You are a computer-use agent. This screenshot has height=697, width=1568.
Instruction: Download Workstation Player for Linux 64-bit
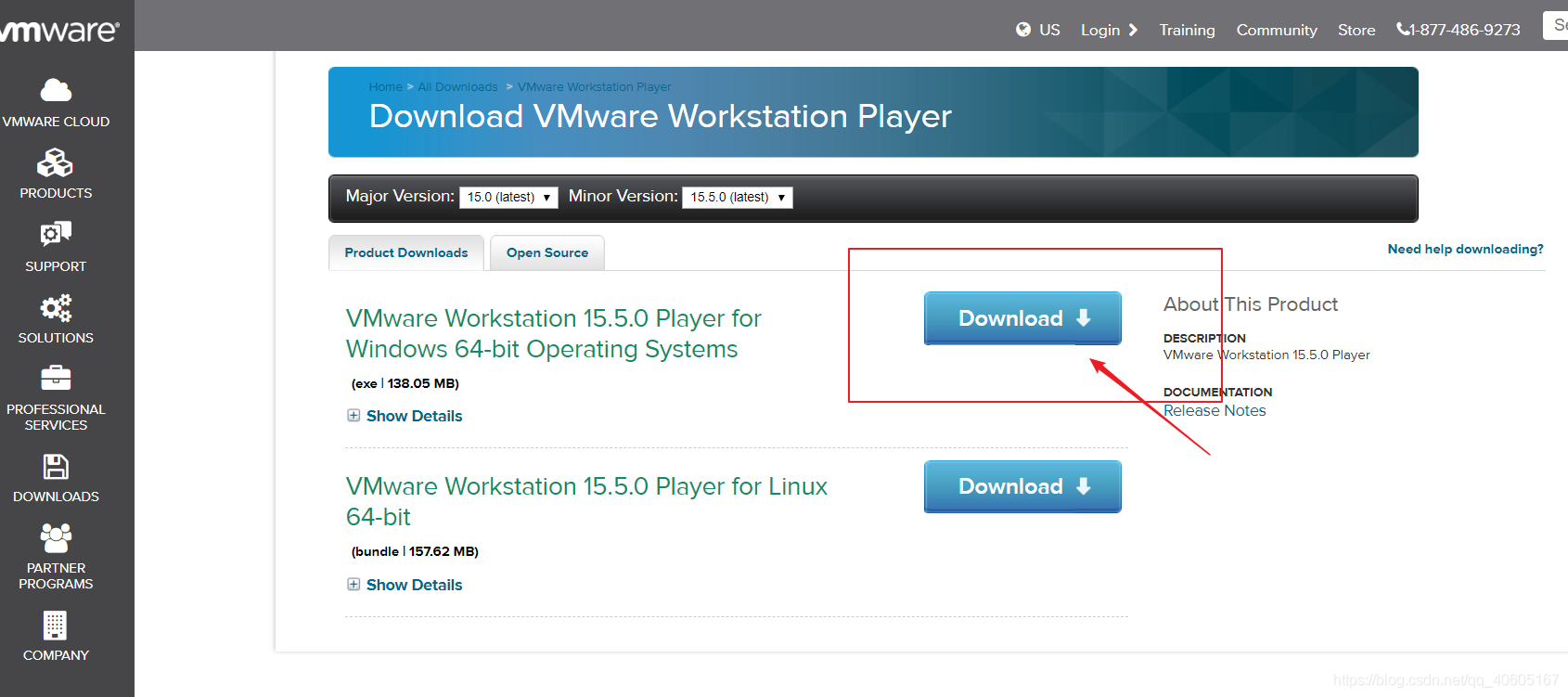point(1022,486)
